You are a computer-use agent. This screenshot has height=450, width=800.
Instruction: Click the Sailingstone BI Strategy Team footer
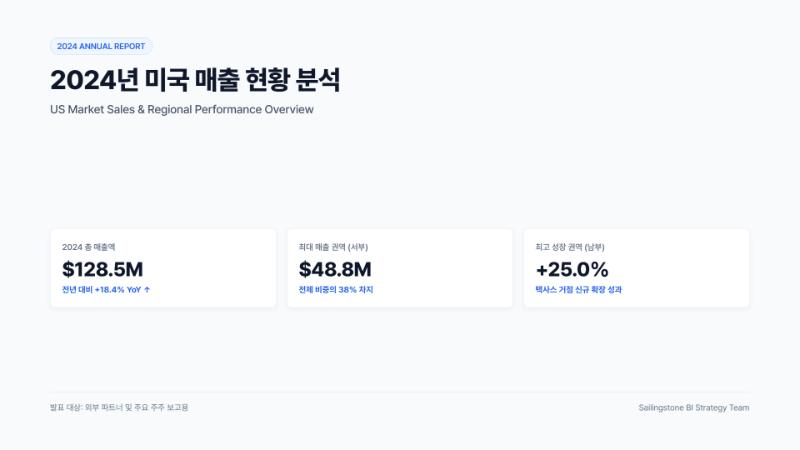pos(694,408)
